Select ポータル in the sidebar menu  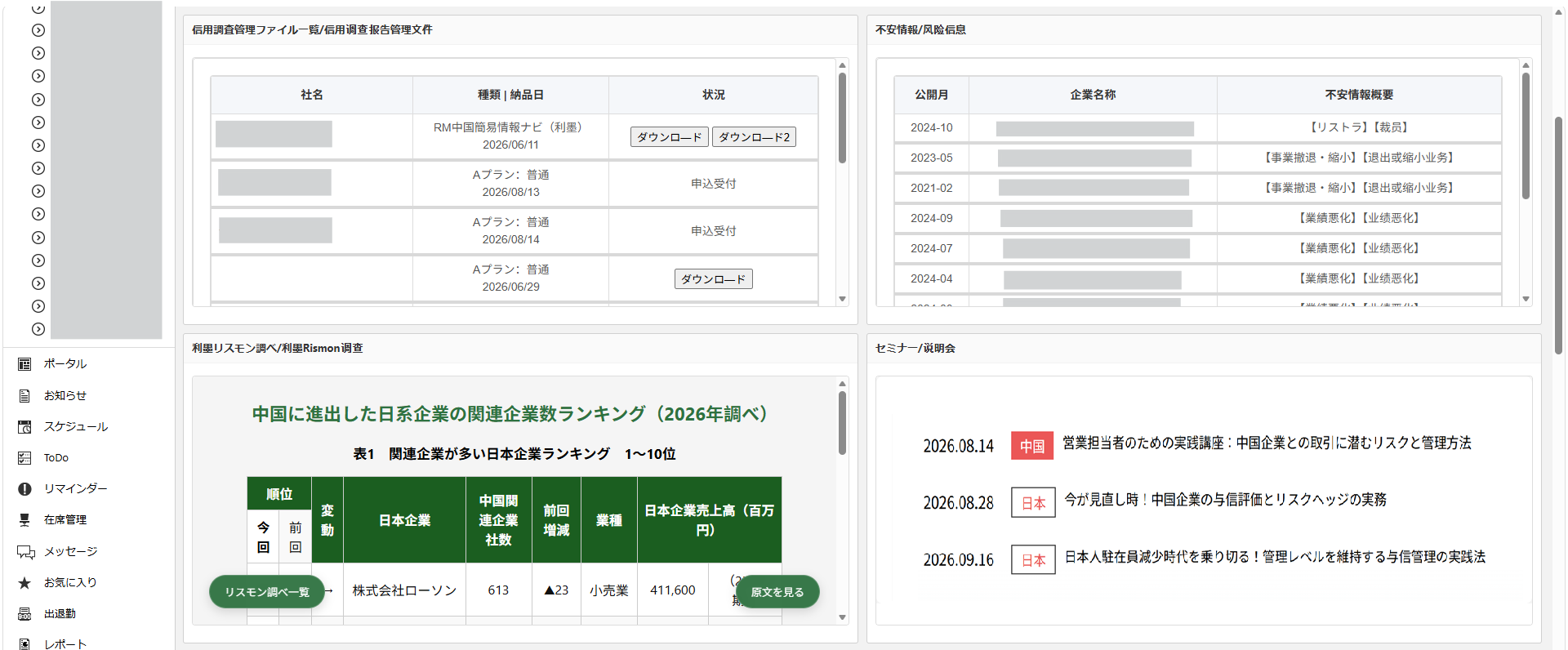point(65,364)
